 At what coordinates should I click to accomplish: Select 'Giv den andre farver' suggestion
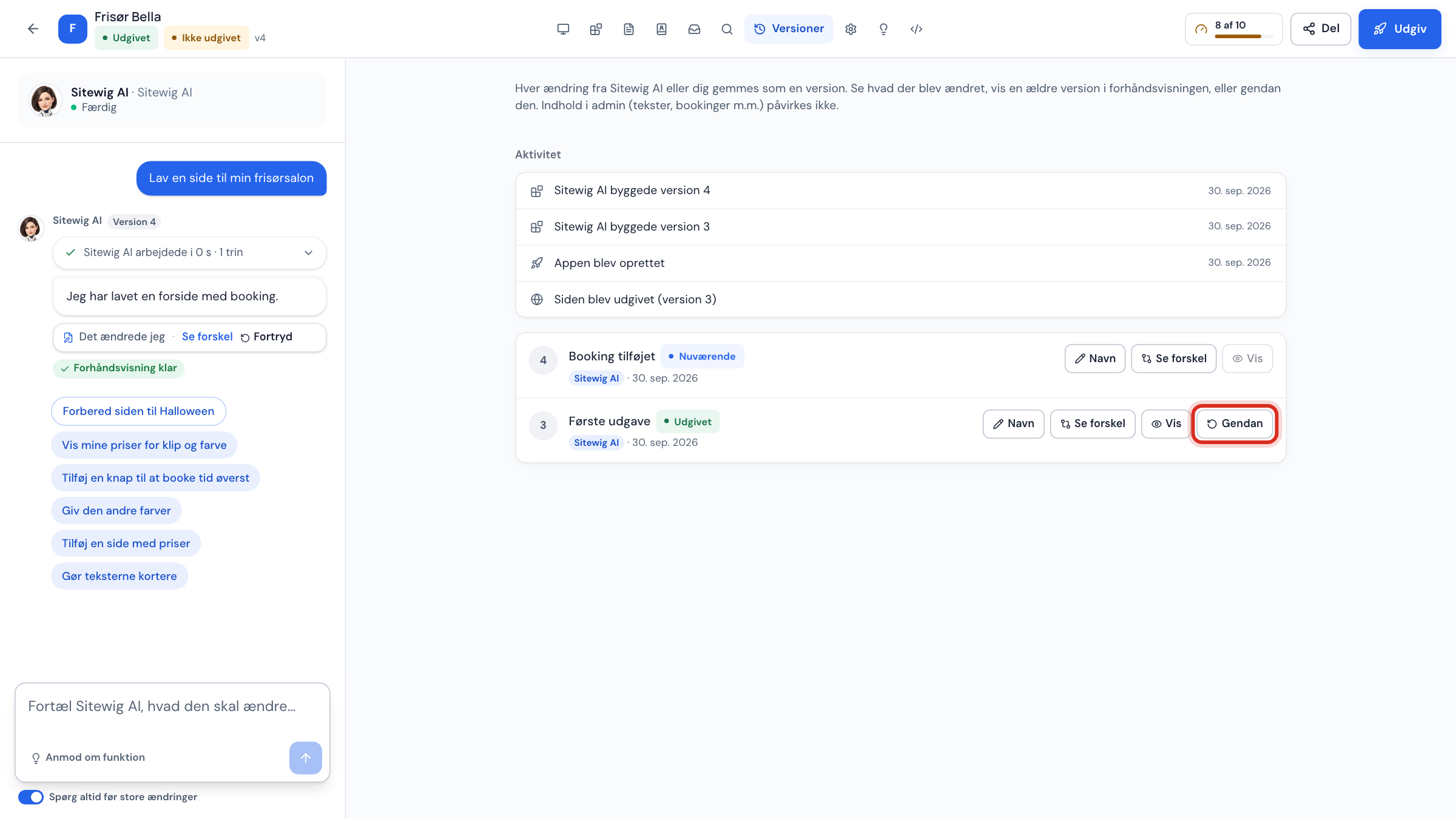click(116, 511)
